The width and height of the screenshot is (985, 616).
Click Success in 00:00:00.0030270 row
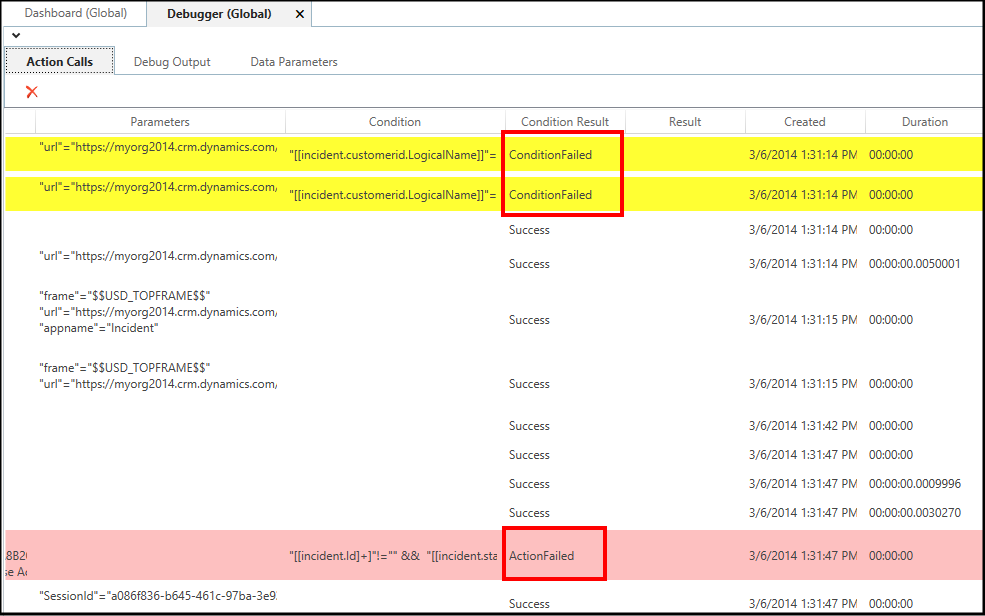pyautogui.click(x=529, y=513)
